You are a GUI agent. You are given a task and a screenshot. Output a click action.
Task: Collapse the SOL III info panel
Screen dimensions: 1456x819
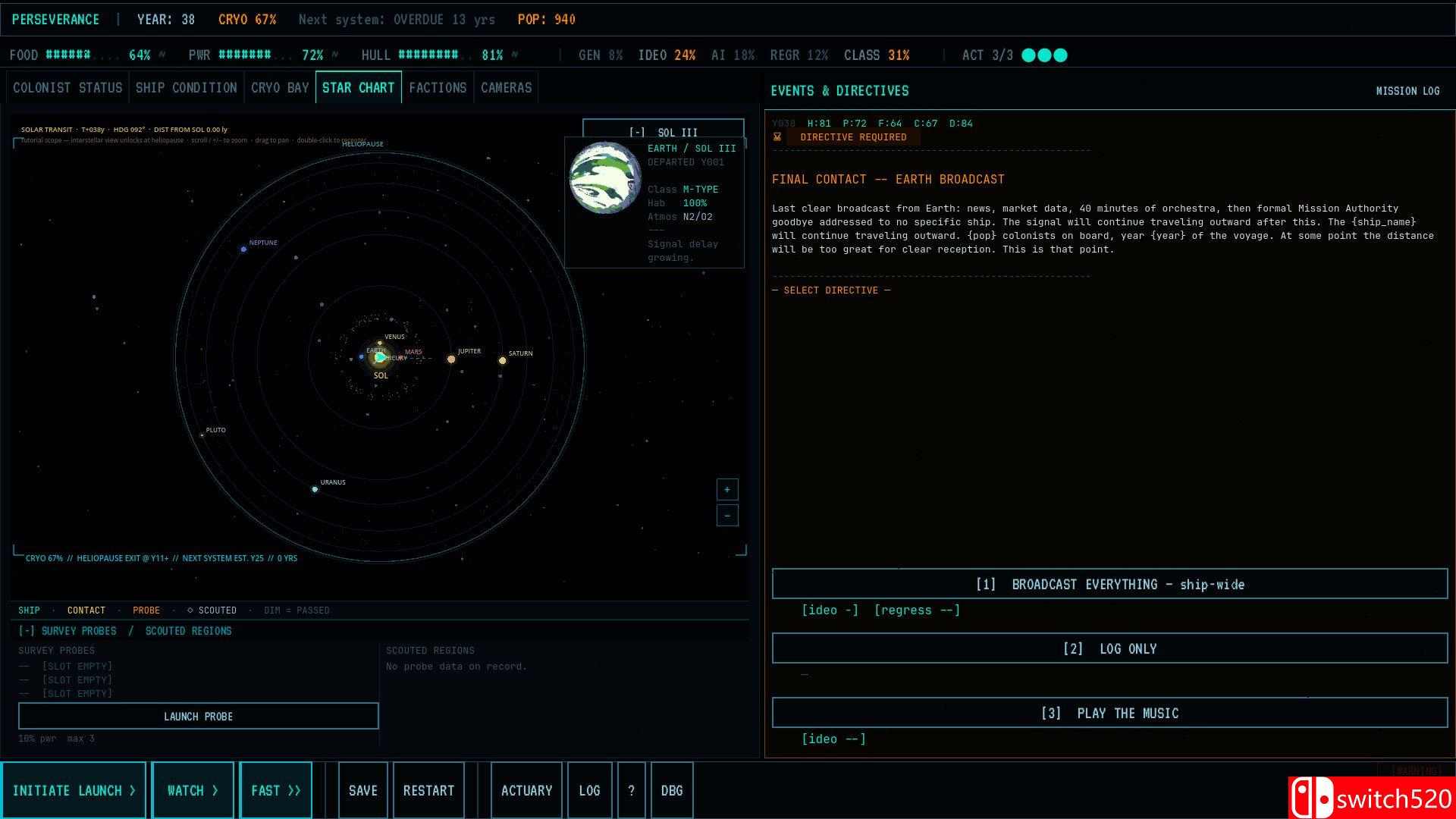(x=663, y=130)
